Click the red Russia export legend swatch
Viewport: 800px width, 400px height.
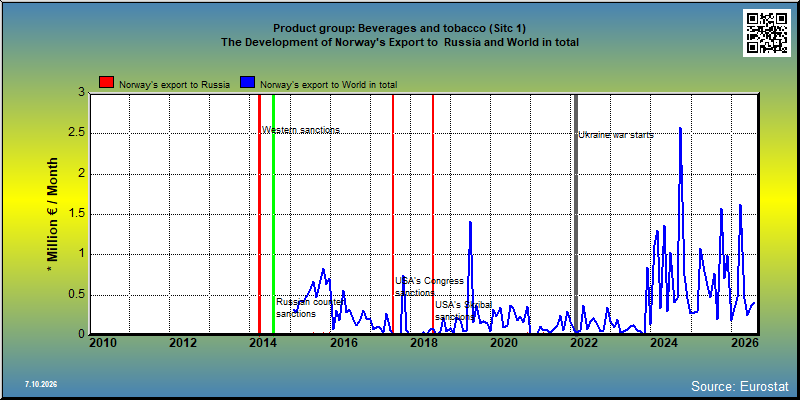(107, 83)
